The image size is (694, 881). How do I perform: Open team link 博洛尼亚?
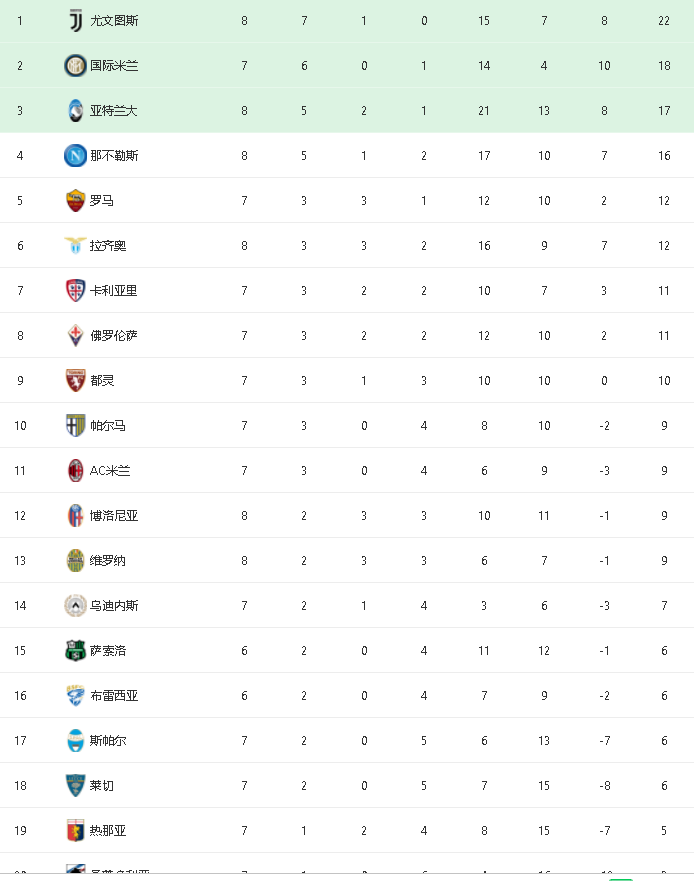[x=114, y=516]
